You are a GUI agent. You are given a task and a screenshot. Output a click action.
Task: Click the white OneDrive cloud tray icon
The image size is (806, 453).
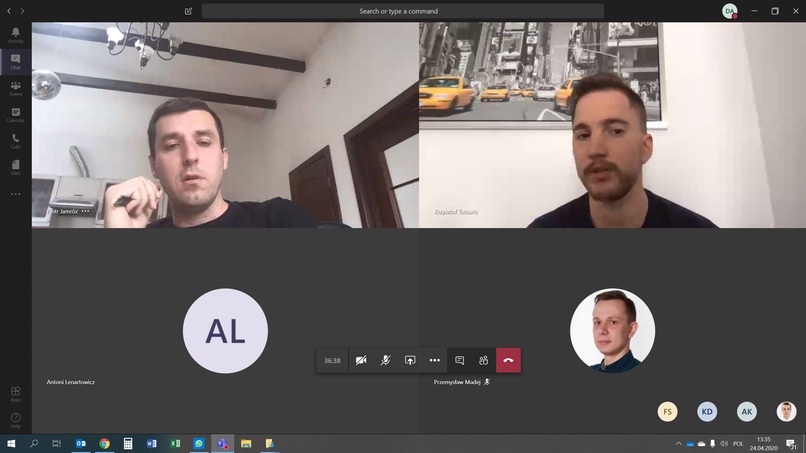pyautogui.click(x=701, y=444)
